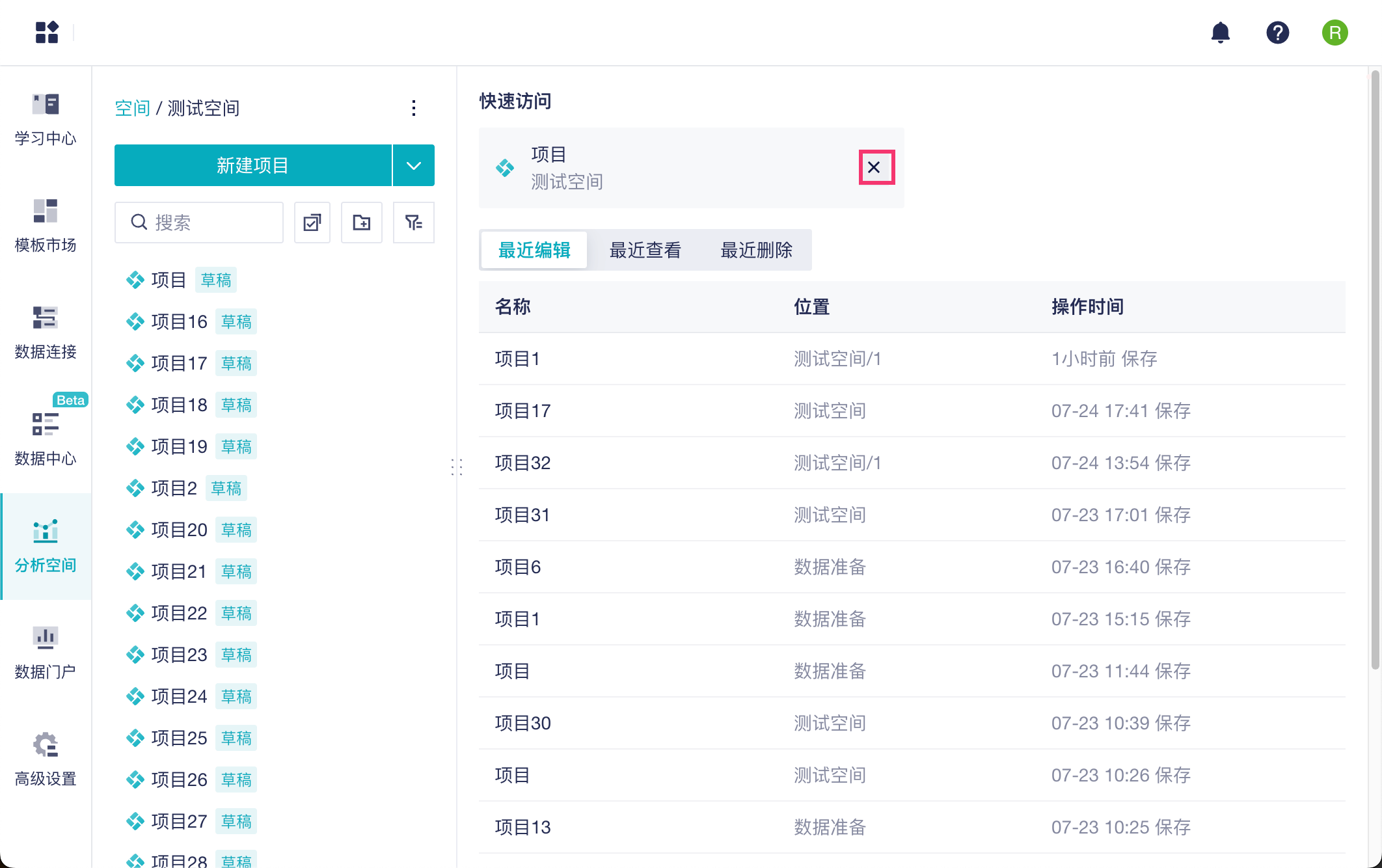
Task: Switch to the 最近查看 tab
Action: click(x=645, y=250)
